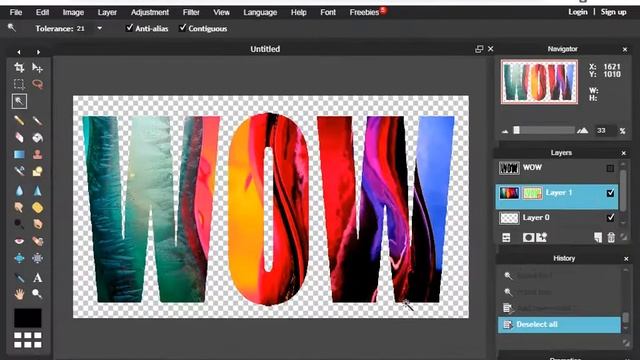
Task: Select the Brush tool
Action: [x=38, y=120]
